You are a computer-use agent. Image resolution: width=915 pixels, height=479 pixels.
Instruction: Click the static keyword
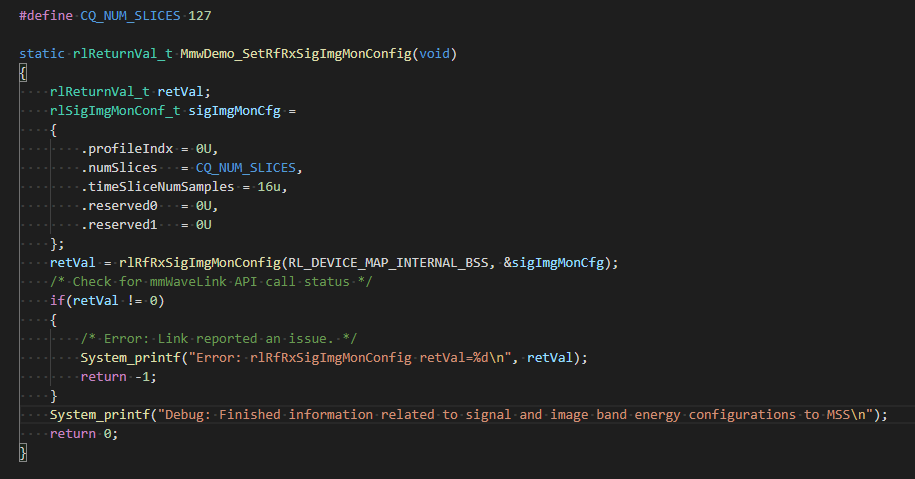[x=42, y=54]
